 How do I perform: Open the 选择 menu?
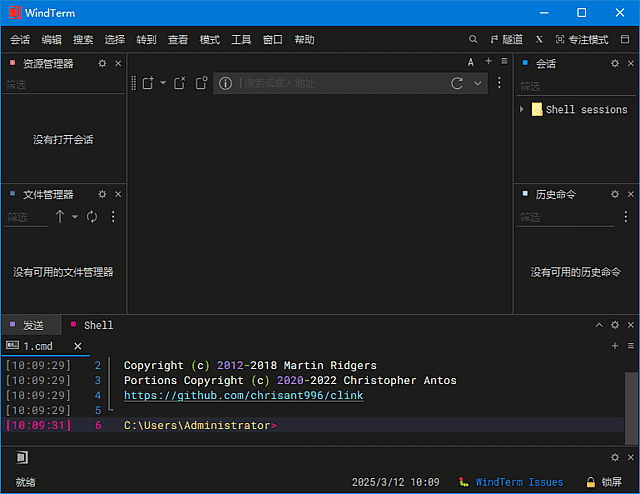tap(115, 40)
